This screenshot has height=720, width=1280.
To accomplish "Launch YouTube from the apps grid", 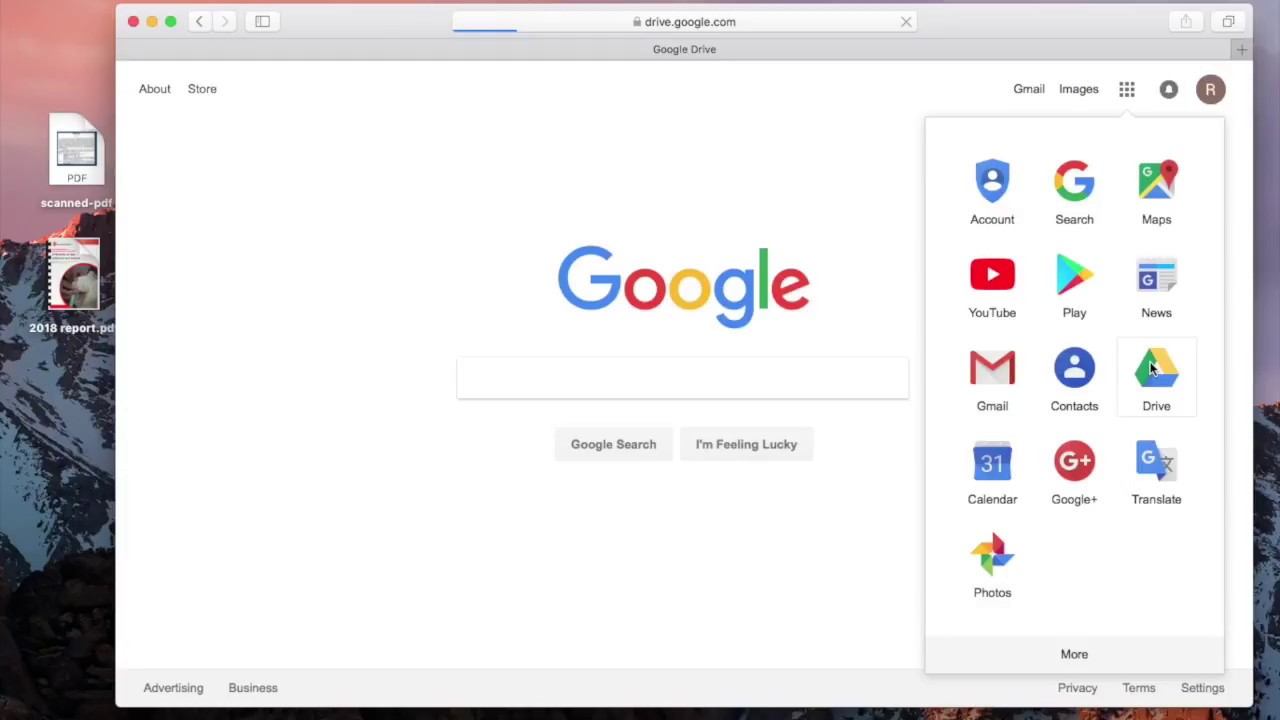I will [992, 286].
